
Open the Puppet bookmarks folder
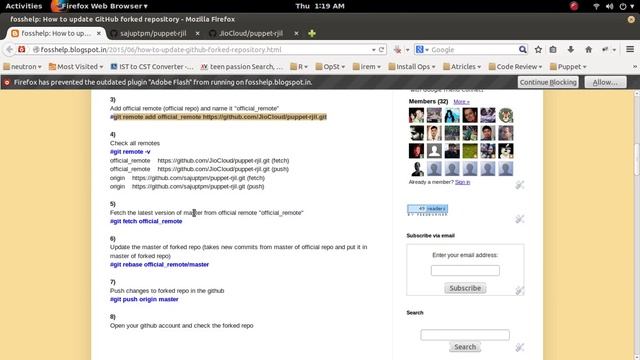[568, 67]
